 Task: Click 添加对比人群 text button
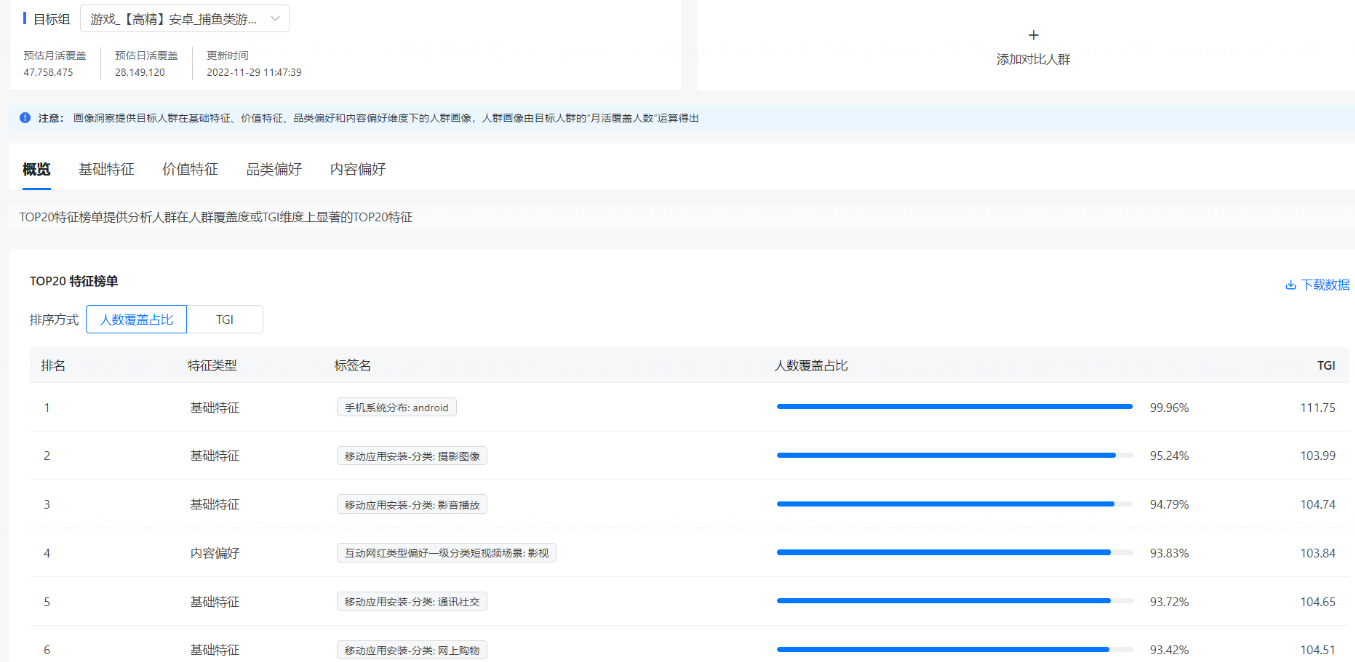pyautogui.click(x=1033, y=60)
